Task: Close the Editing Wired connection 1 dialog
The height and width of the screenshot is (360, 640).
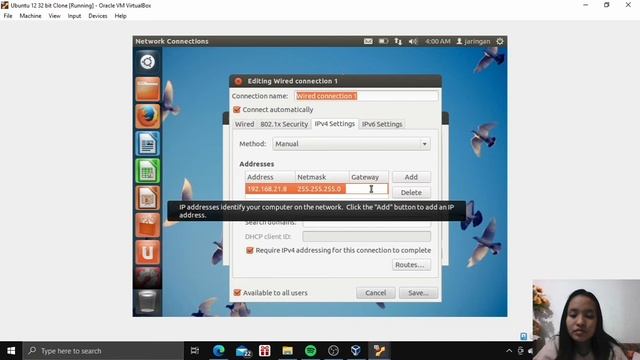Action: (x=238, y=81)
